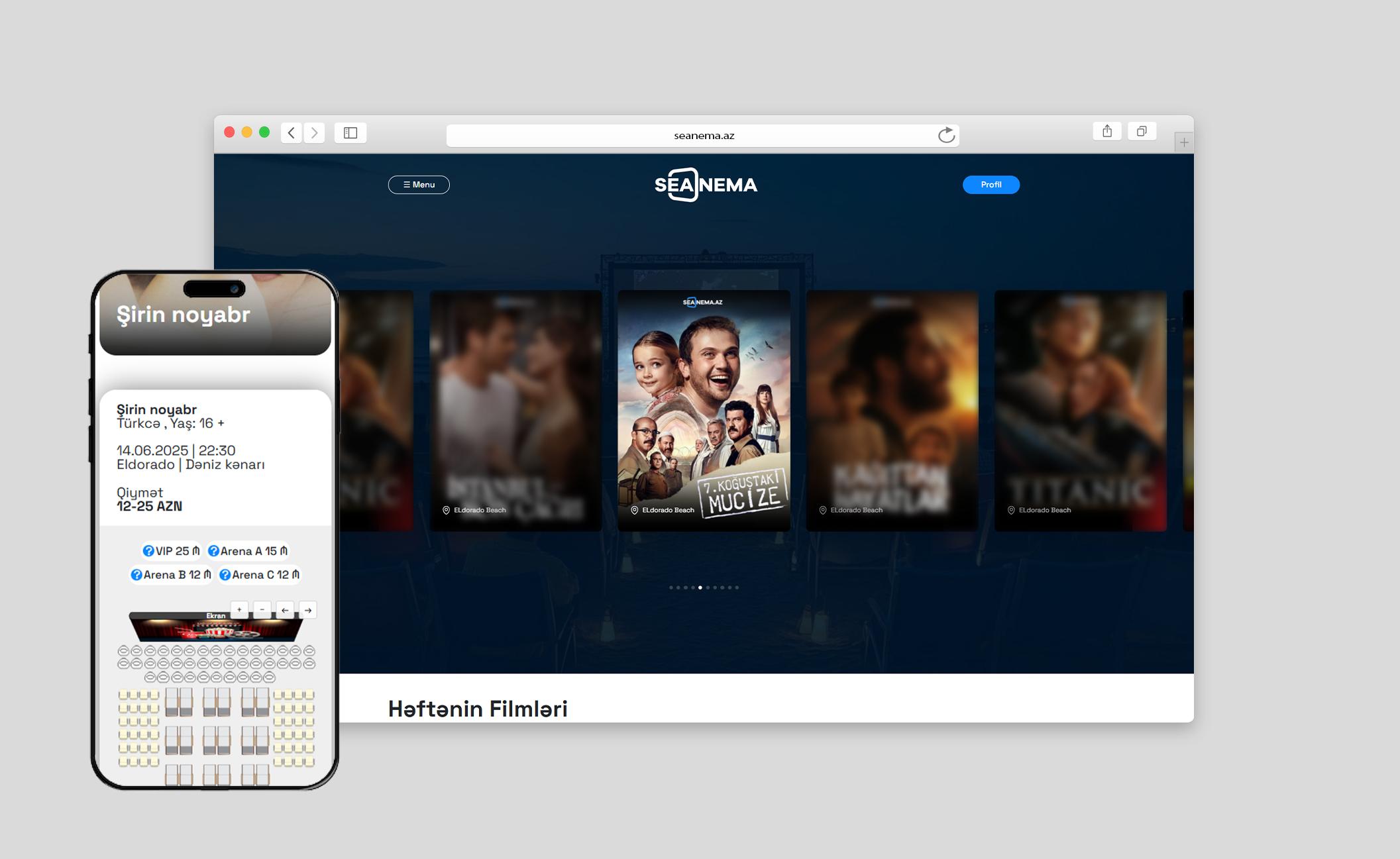Select the Arena C 12 price chip

point(260,575)
